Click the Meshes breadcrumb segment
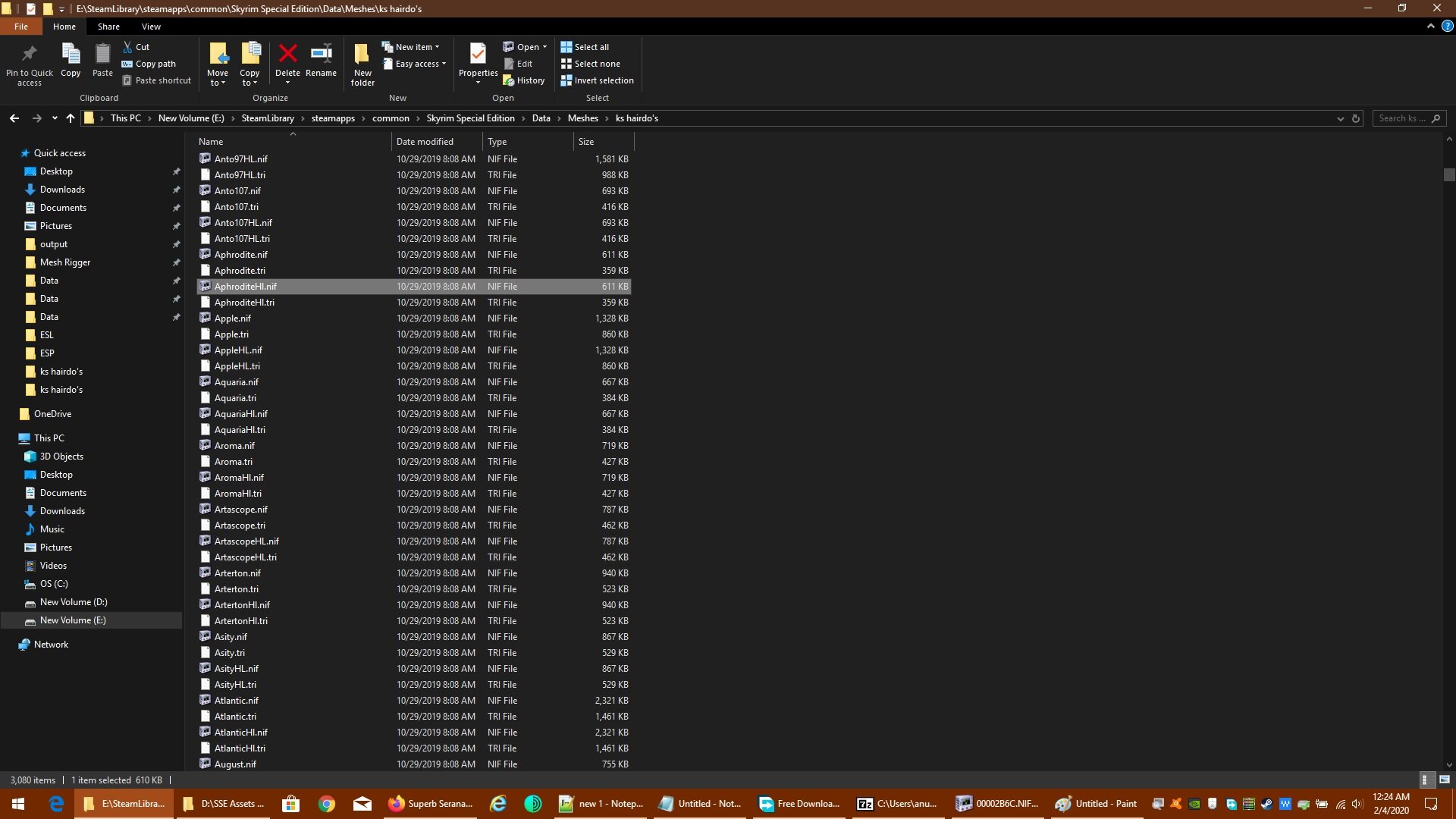This screenshot has height=819, width=1456. [583, 118]
